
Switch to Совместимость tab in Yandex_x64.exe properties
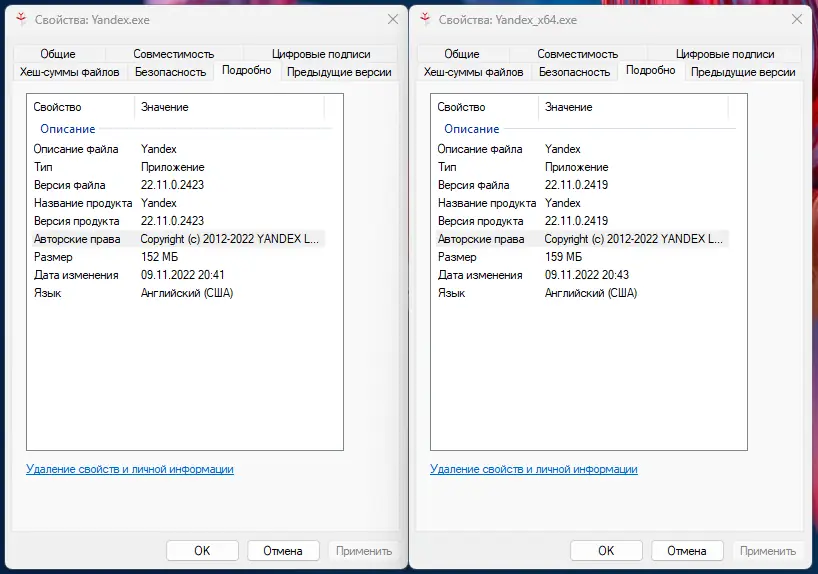(x=578, y=54)
